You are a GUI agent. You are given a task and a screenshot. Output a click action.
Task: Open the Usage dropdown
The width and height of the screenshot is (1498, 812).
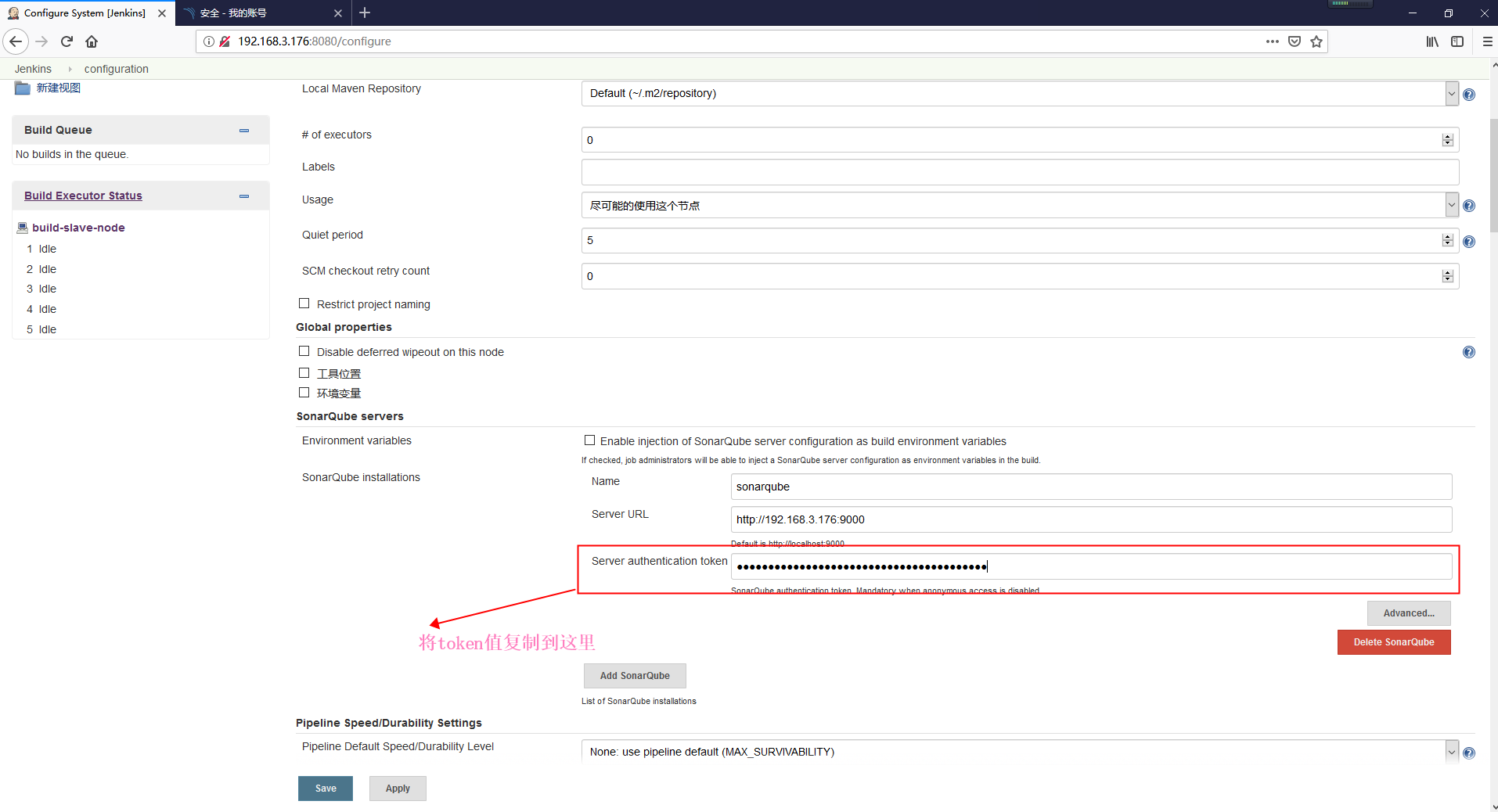pyautogui.click(x=1452, y=205)
